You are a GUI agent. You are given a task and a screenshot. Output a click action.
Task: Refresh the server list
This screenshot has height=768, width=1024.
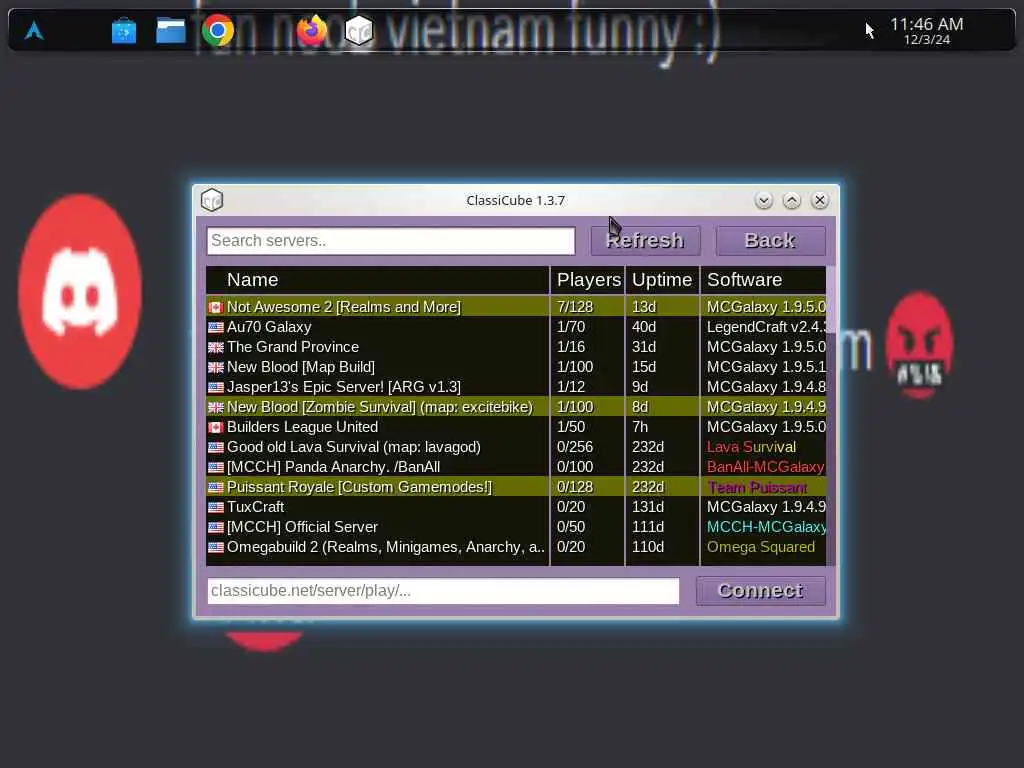point(645,240)
